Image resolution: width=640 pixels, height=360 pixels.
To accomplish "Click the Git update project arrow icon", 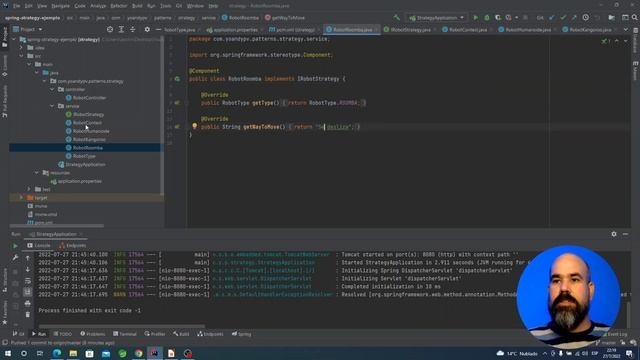I will [551, 18].
